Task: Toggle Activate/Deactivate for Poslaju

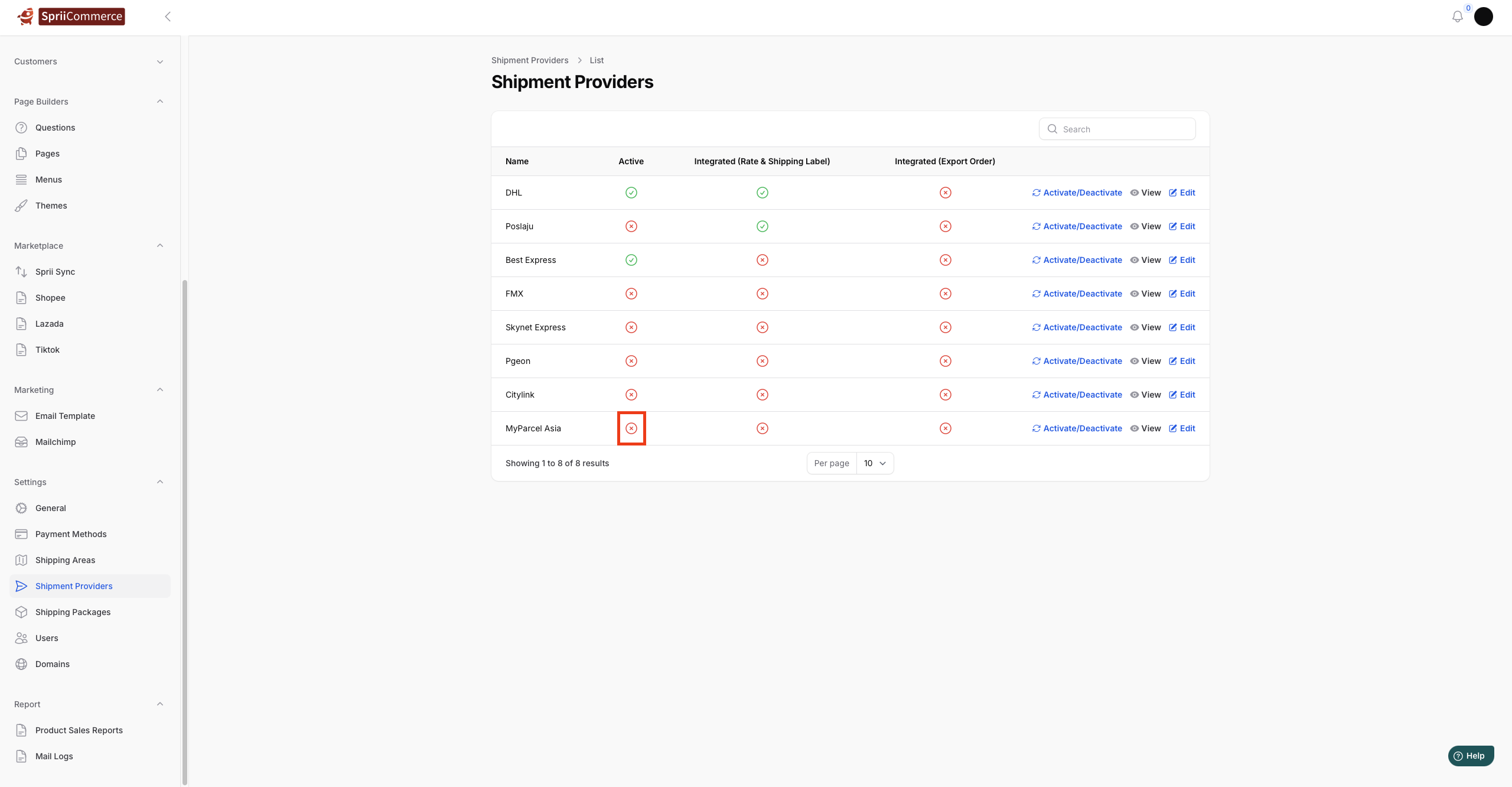Action: point(1077,226)
